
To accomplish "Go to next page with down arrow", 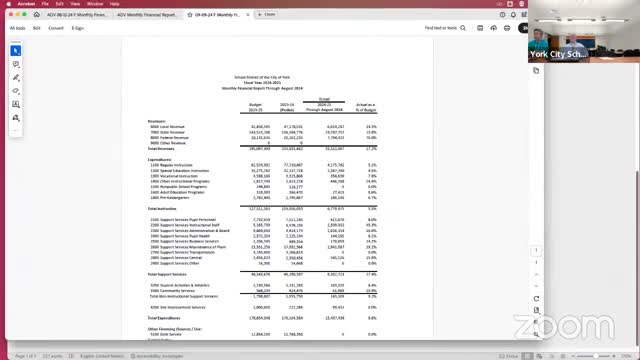I will click(x=536, y=286).
